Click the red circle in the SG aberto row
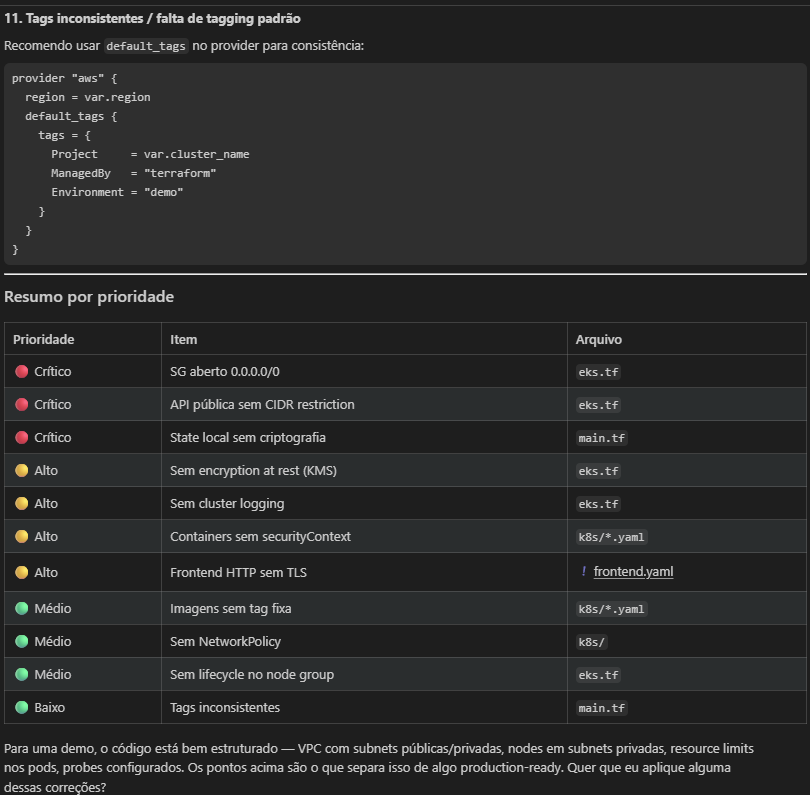This screenshot has height=795, width=810. point(22,371)
